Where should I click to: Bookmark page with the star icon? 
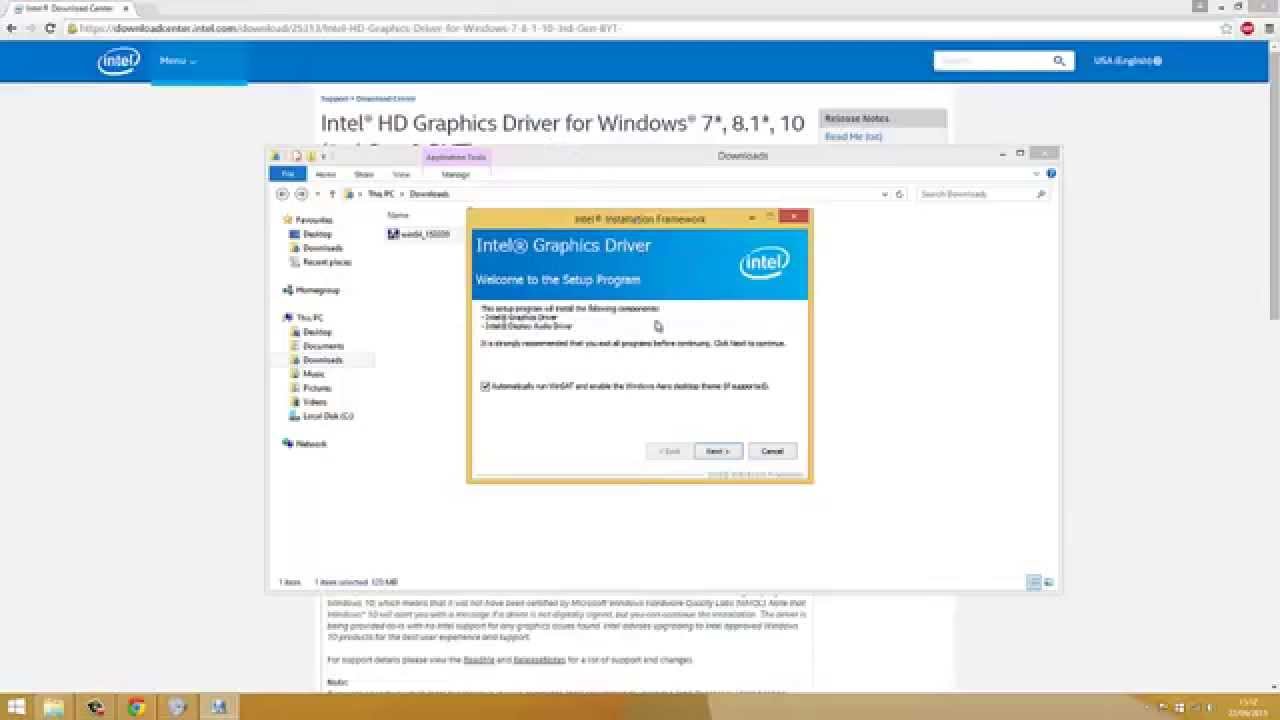(x=1227, y=28)
